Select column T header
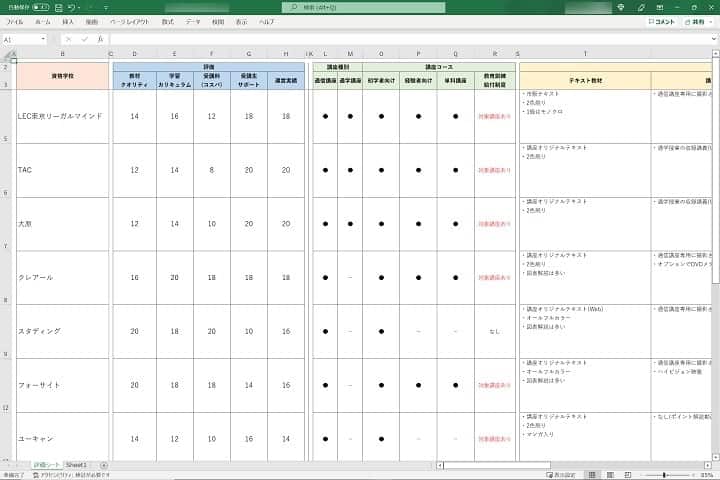Image resolution: width=720 pixels, height=480 pixels. [x=585, y=54]
